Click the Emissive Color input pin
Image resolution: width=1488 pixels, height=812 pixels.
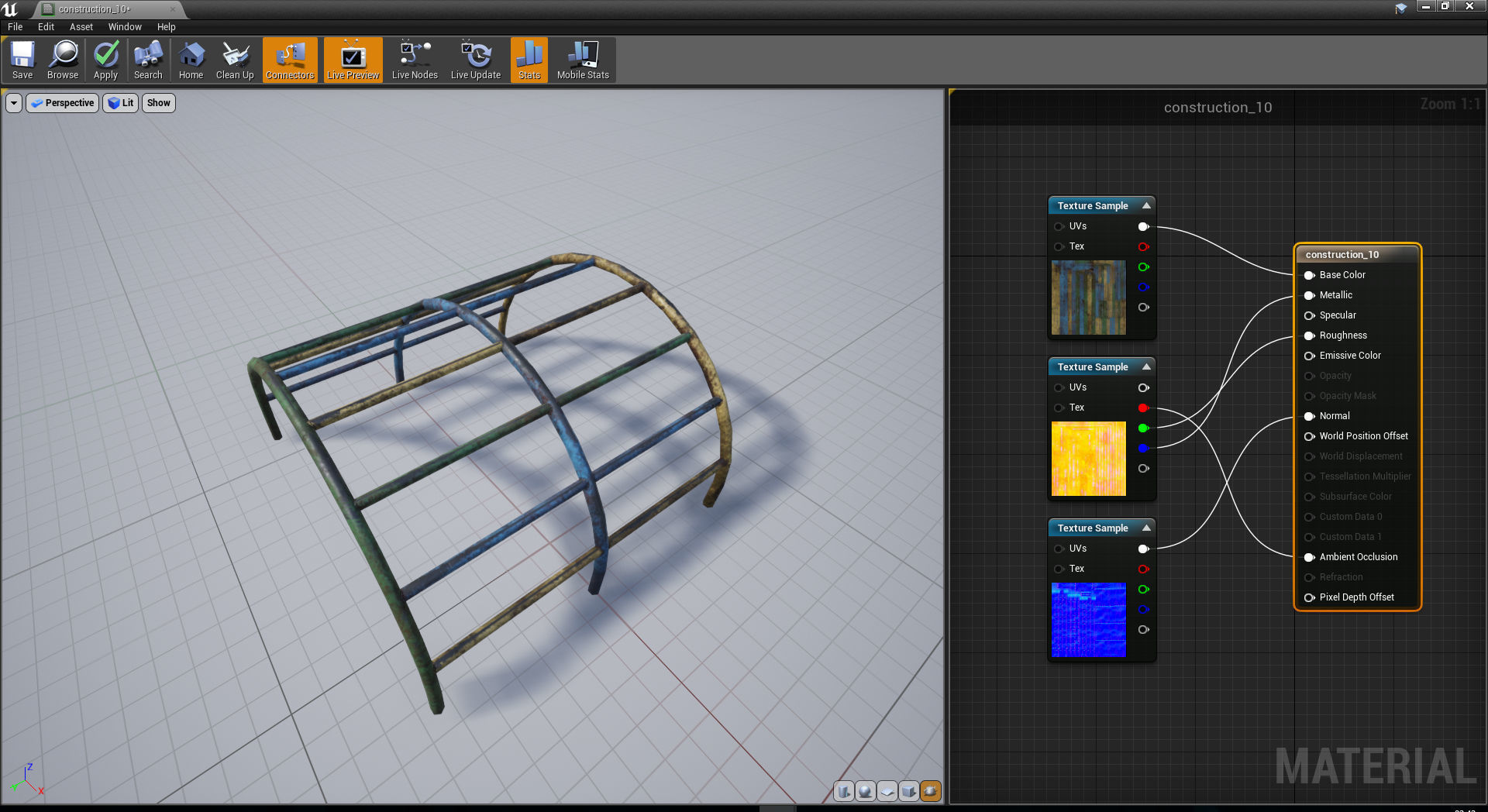pyautogui.click(x=1310, y=356)
